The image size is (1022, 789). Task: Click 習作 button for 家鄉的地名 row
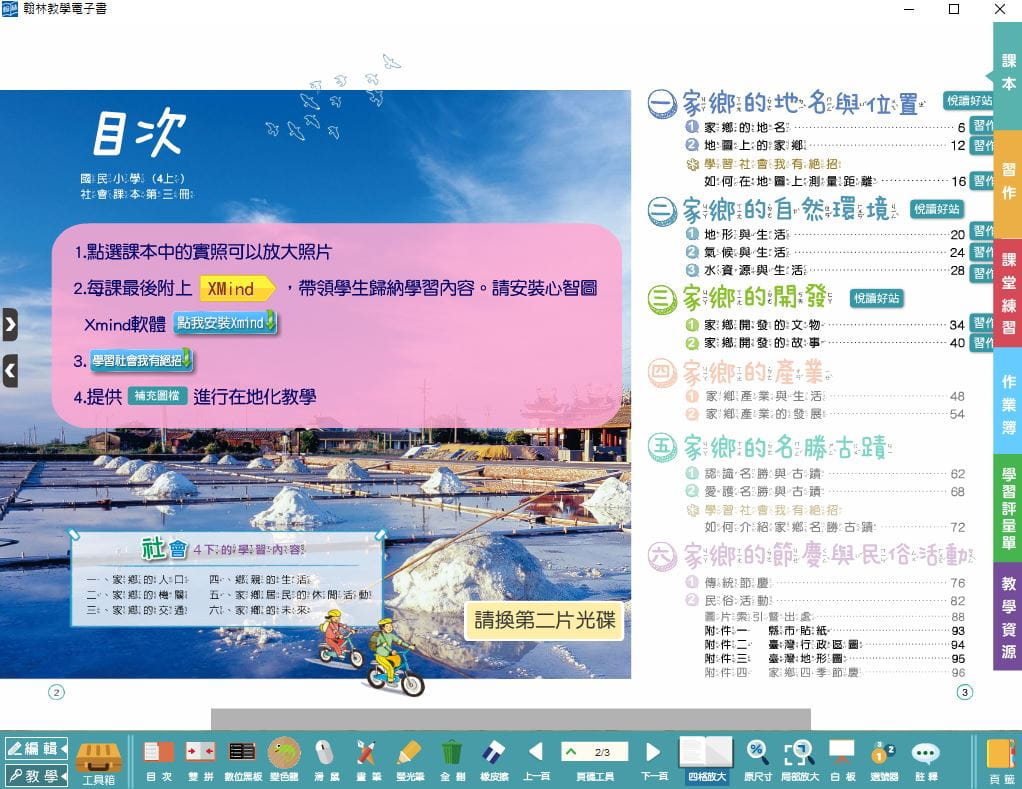[982, 126]
